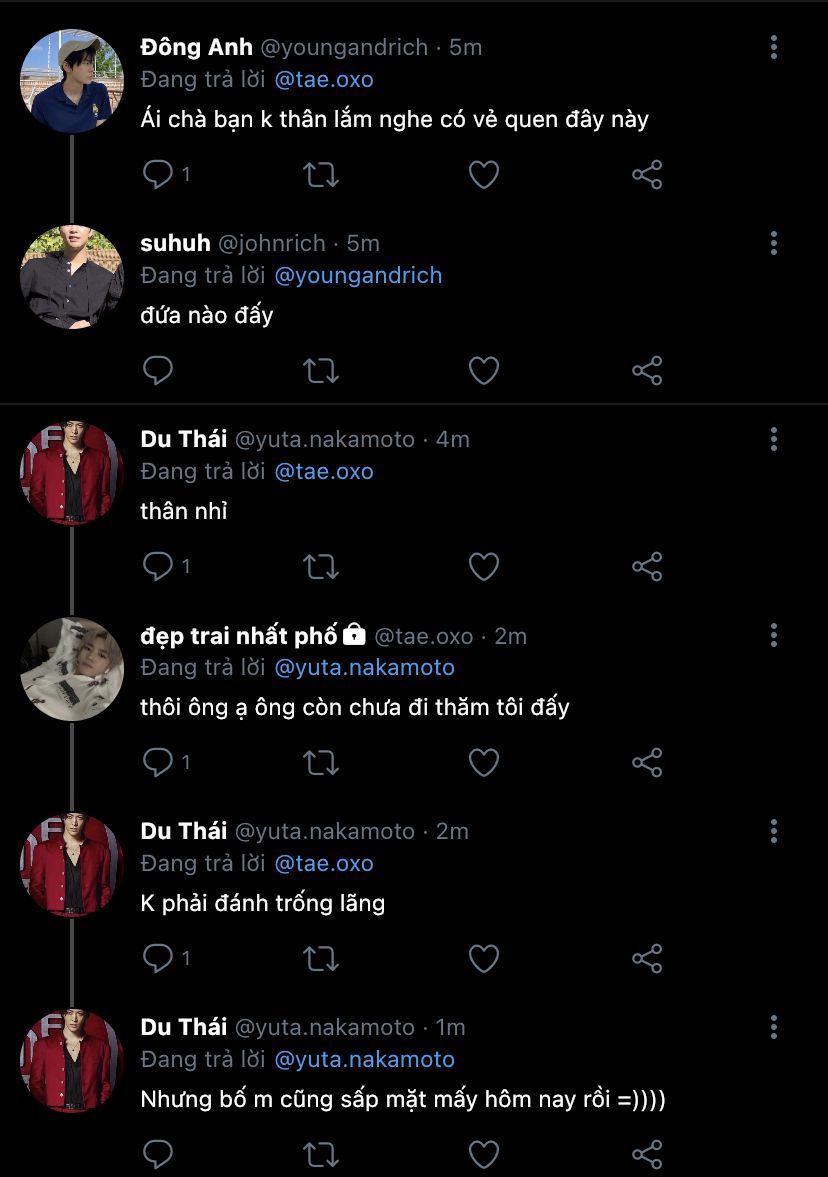Reply to the 'thân nhỉ' tweet
This screenshot has width=828, height=1177.
pos(158,567)
